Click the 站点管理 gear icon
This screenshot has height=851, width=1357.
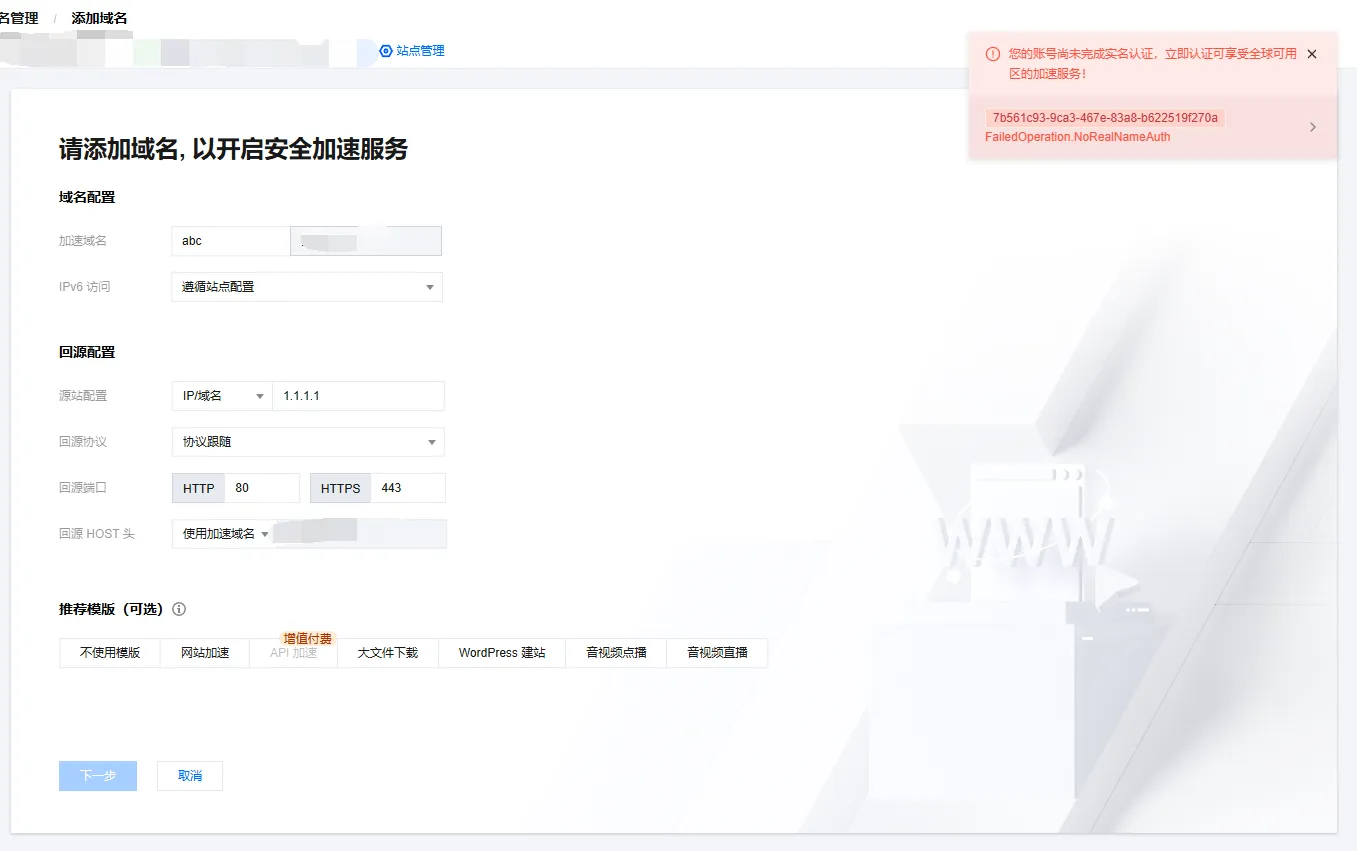click(x=386, y=51)
